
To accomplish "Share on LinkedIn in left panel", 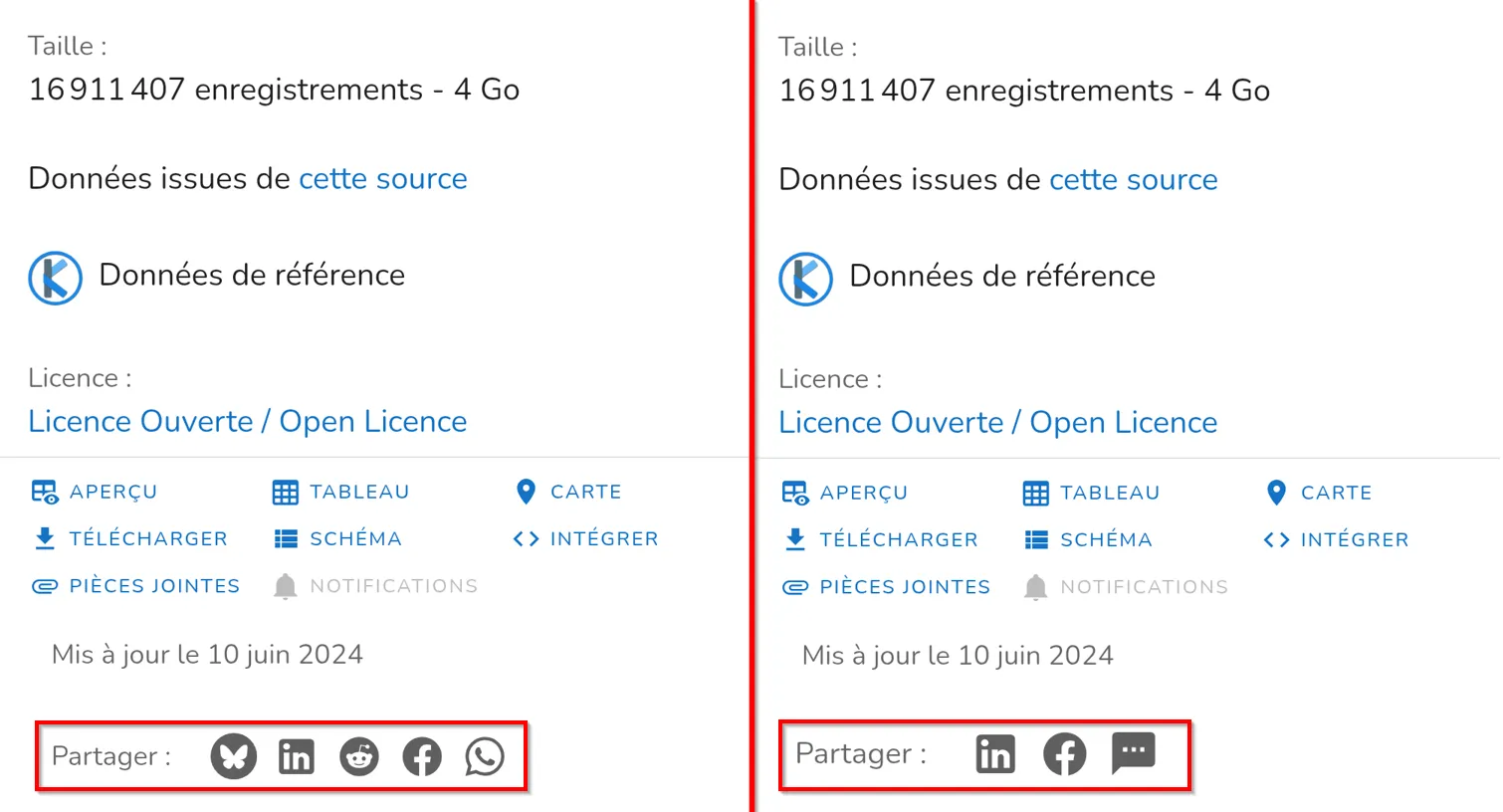I will (x=297, y=756).
